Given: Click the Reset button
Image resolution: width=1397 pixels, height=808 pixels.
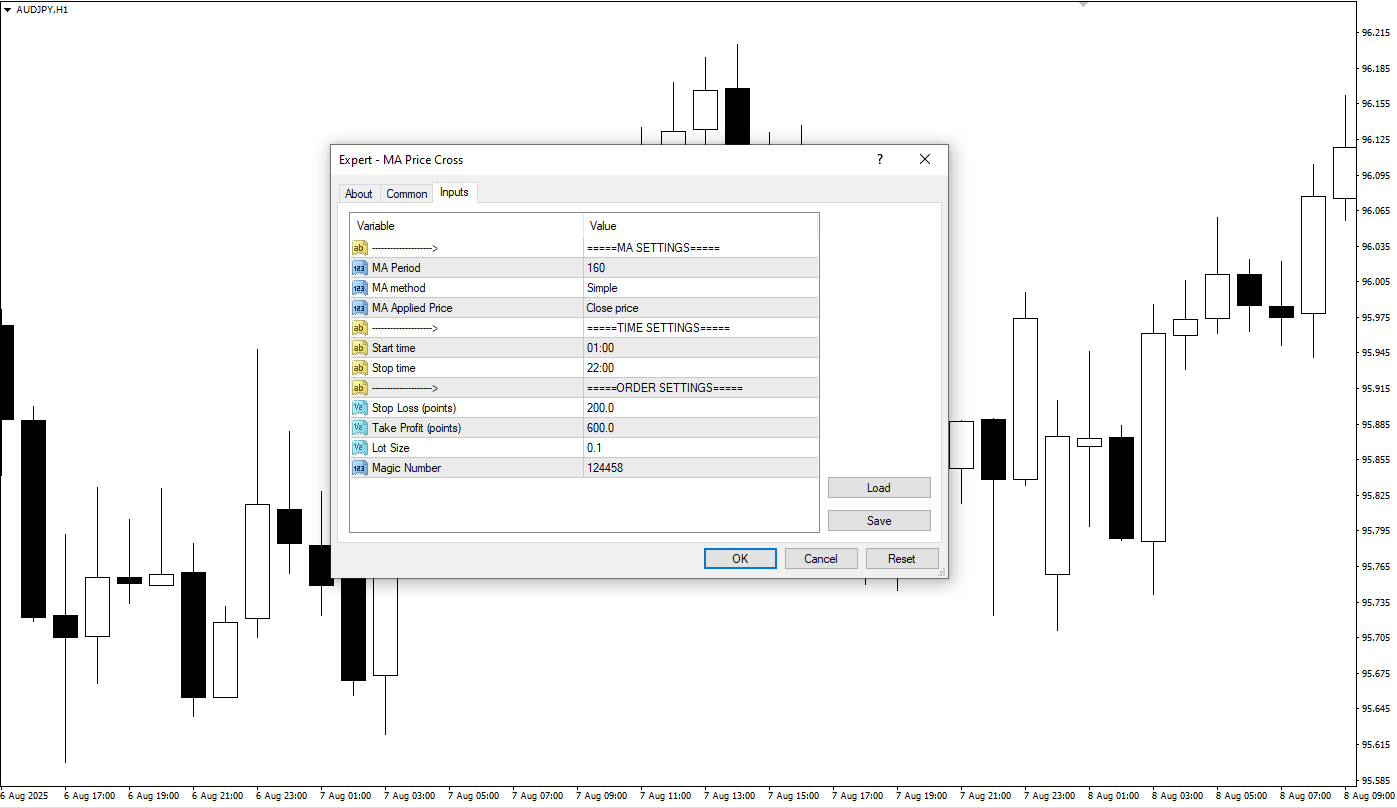Looking at the screenshot, I should 902,559.
